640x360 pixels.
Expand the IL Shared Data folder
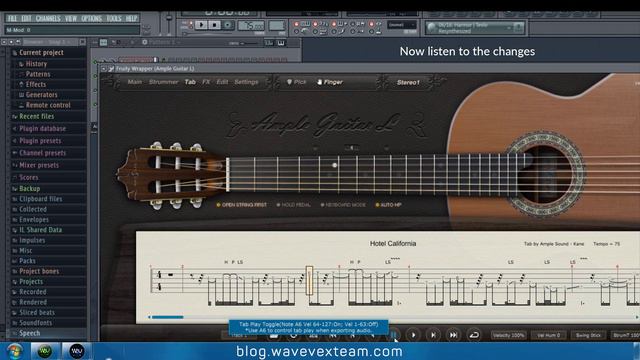click(x=40, y=230)
